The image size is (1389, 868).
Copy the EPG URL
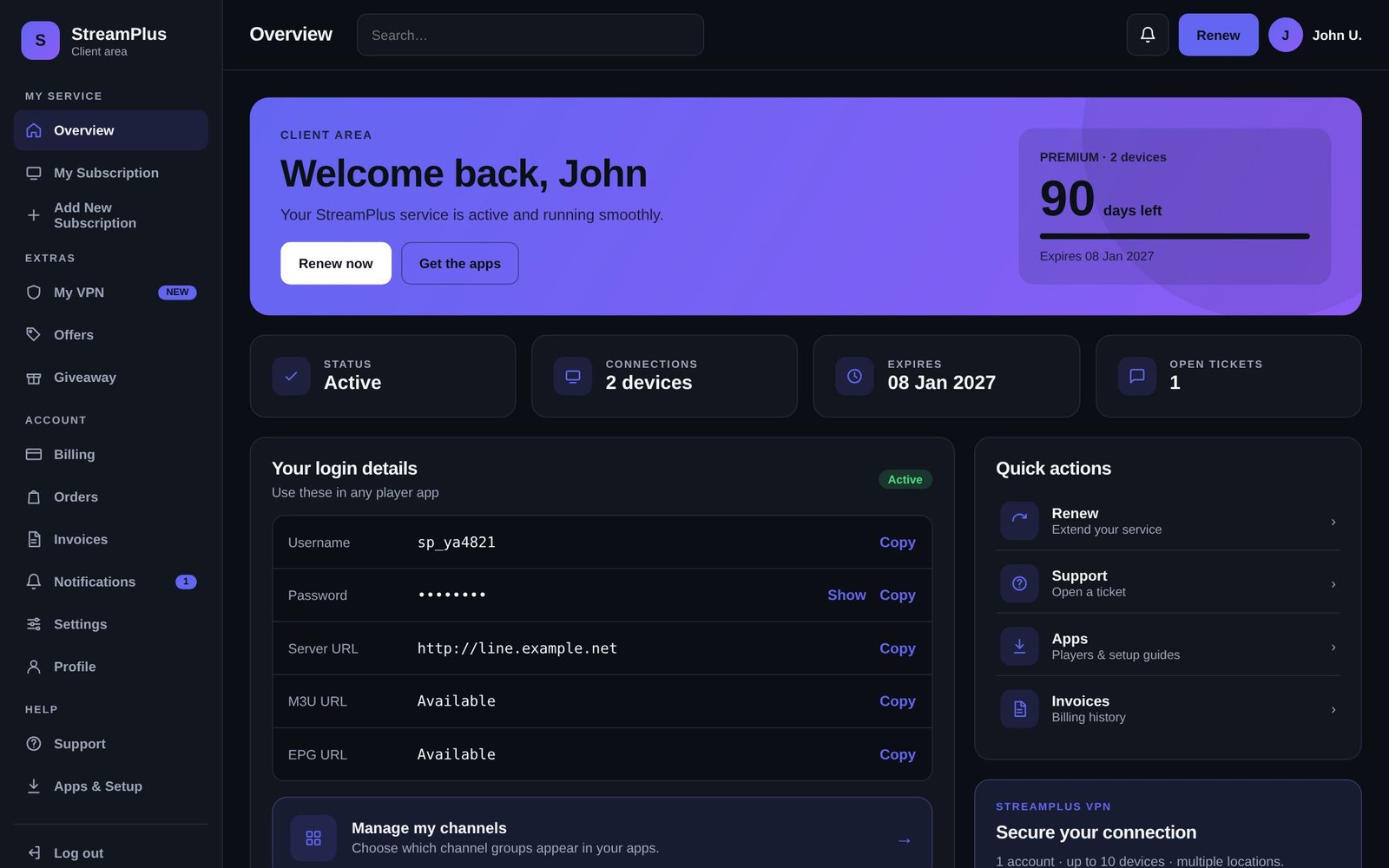click(898, 754)
